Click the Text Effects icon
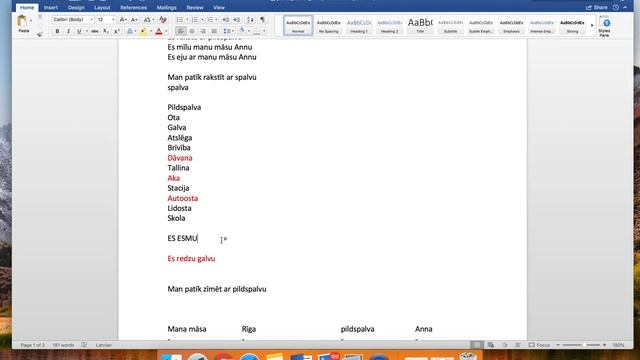 [x=130, y=31]
